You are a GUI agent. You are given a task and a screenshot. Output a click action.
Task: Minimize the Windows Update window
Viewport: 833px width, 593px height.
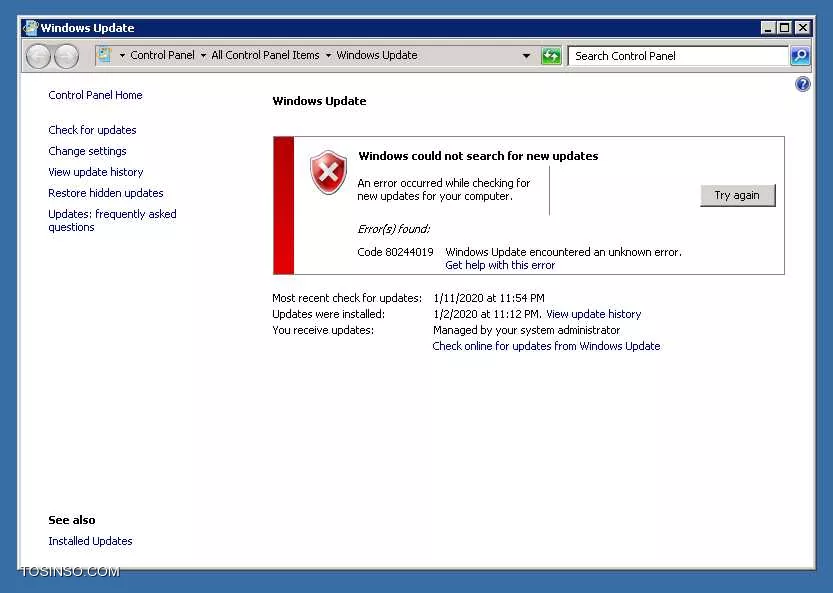(x=768, y=28)
